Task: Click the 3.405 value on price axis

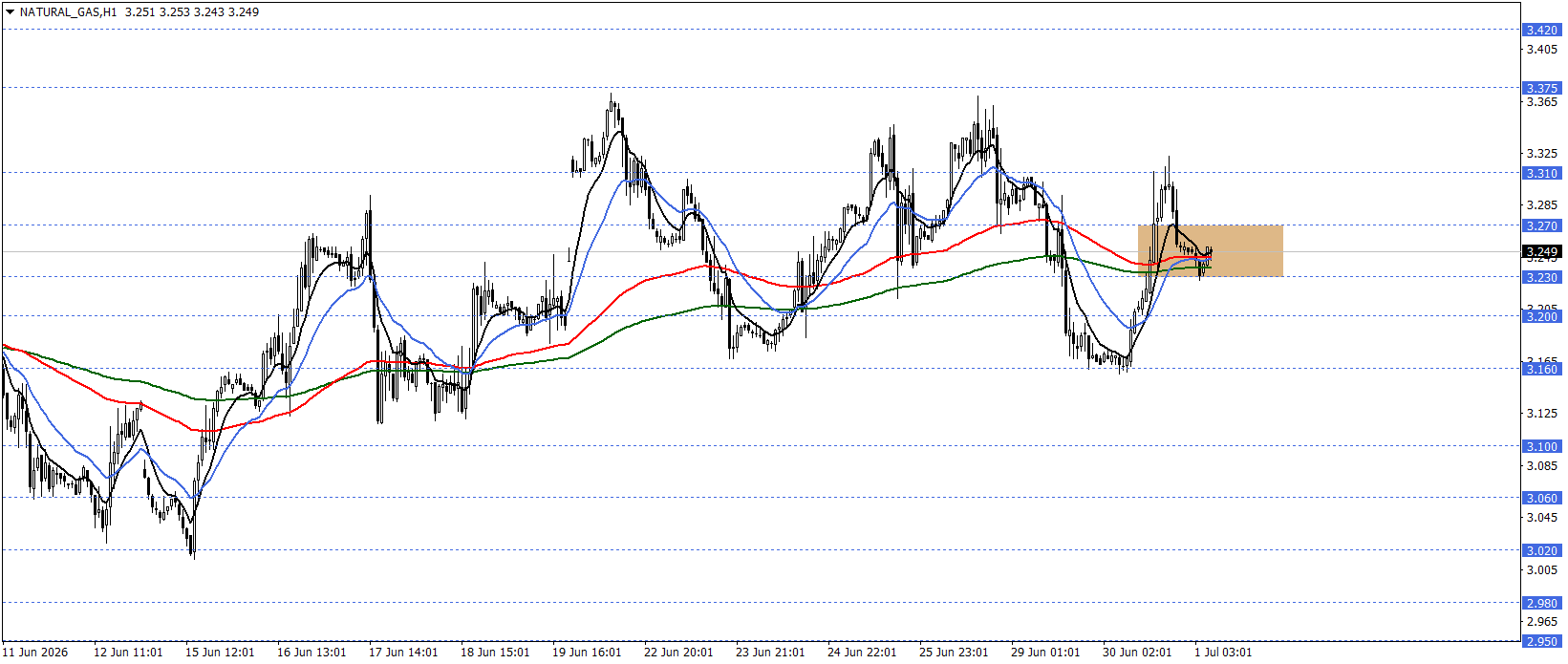Action: point(1541,50)
